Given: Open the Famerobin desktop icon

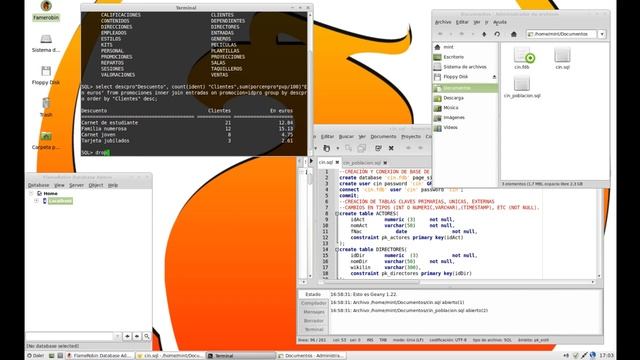Looking at the screenshot, I should pyautogui.click(x=46, y=11).
